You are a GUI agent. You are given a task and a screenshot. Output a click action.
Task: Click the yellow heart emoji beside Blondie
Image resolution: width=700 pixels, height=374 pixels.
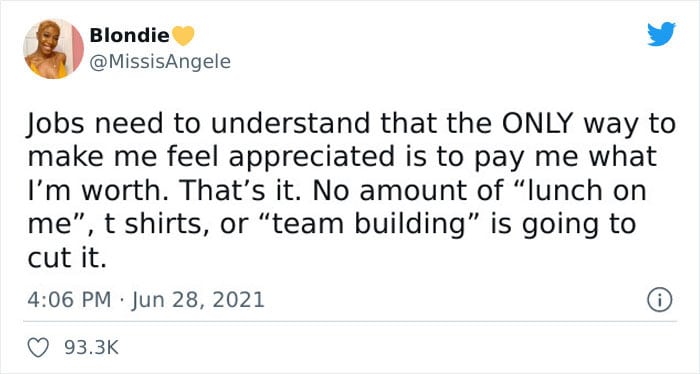click(183, 36)
